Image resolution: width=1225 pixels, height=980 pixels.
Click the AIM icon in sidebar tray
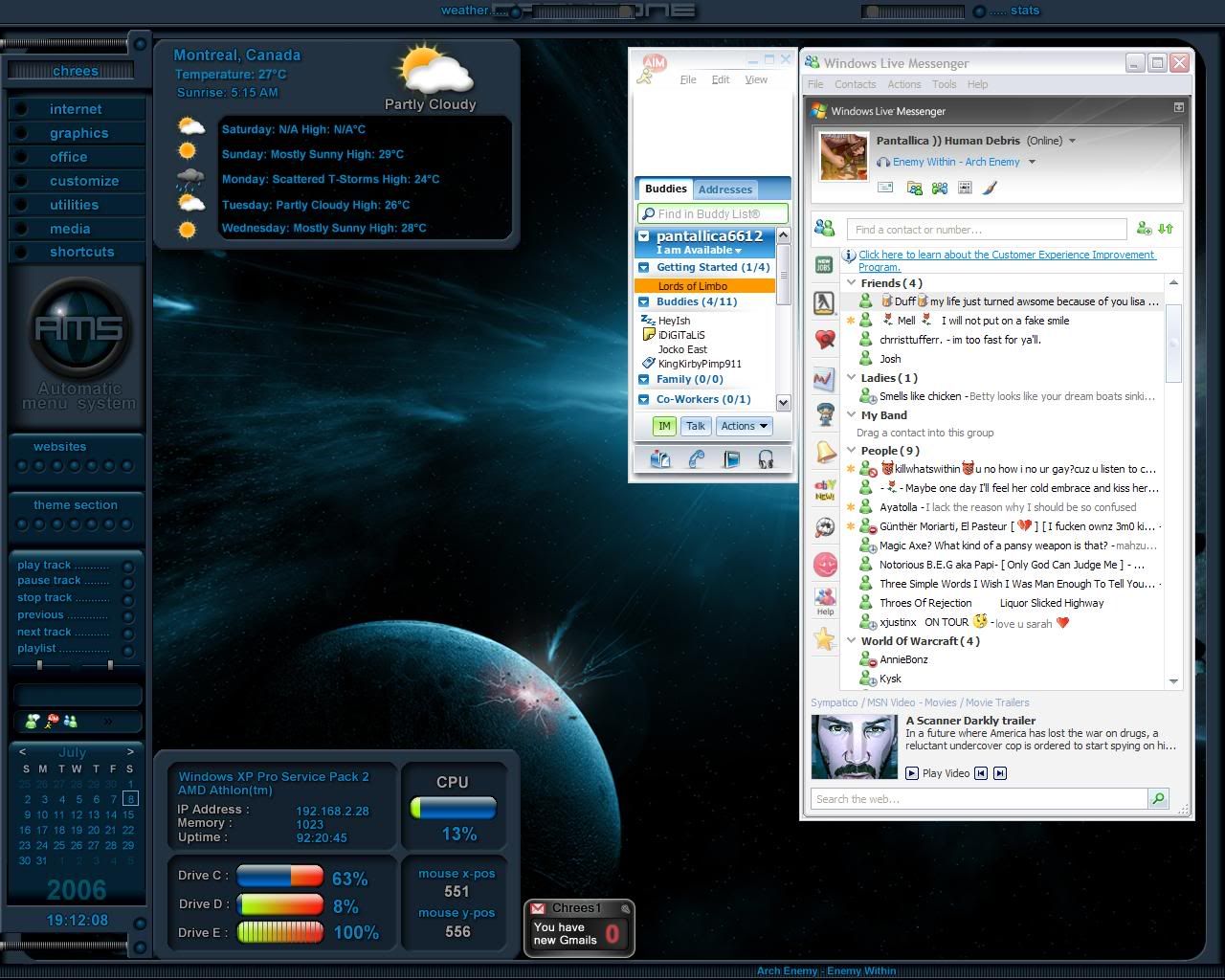click(x=53, y=721)
